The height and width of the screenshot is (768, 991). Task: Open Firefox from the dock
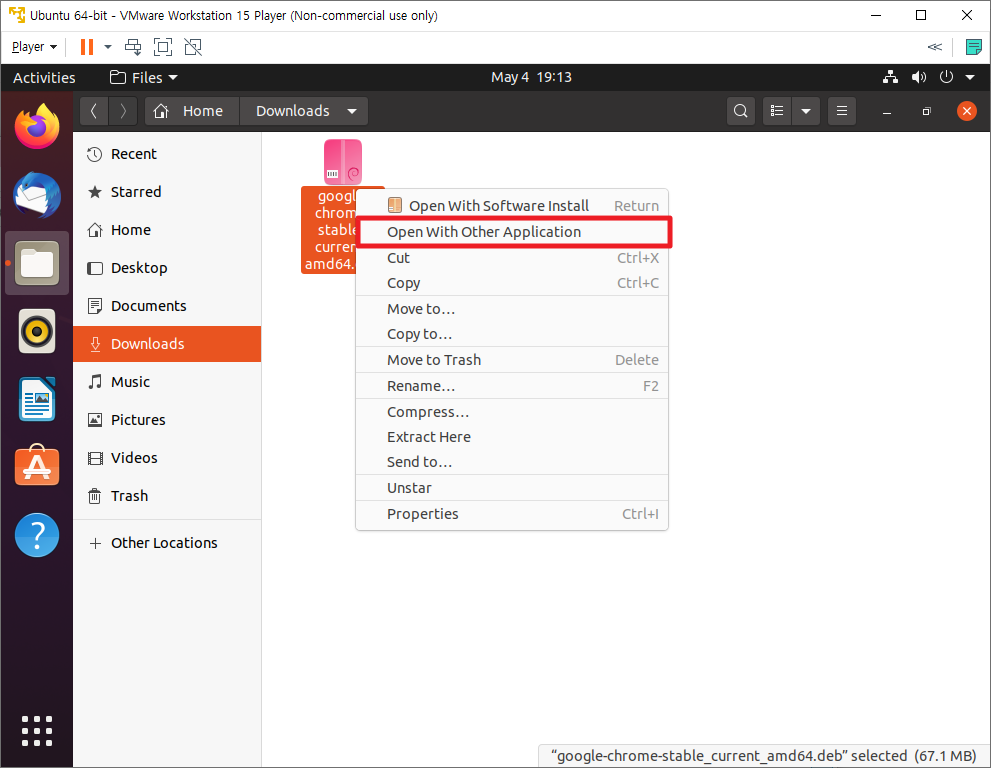click(x=37, y=126)
